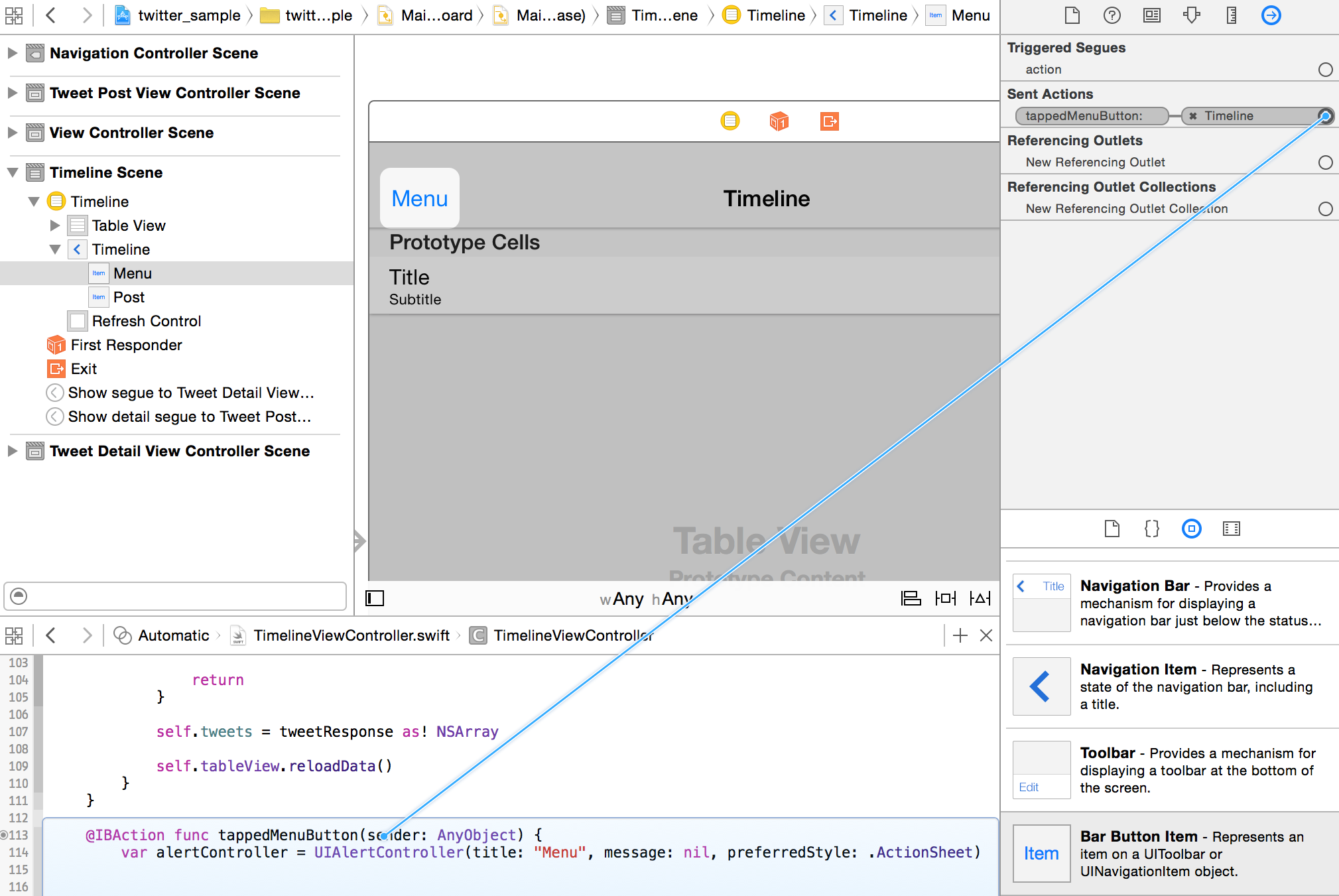
Task: Remove Timeline connection from tappedMenuButton action
Action: 1193,116
